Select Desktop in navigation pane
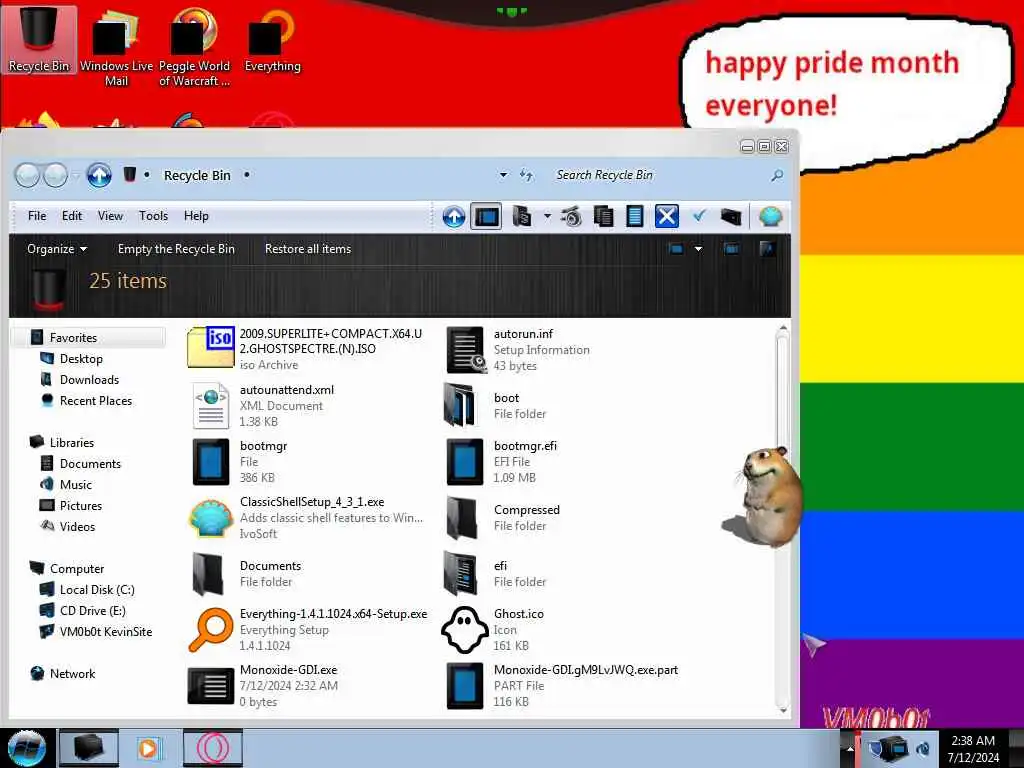The image size is (1024, 768). pos(81,359)
